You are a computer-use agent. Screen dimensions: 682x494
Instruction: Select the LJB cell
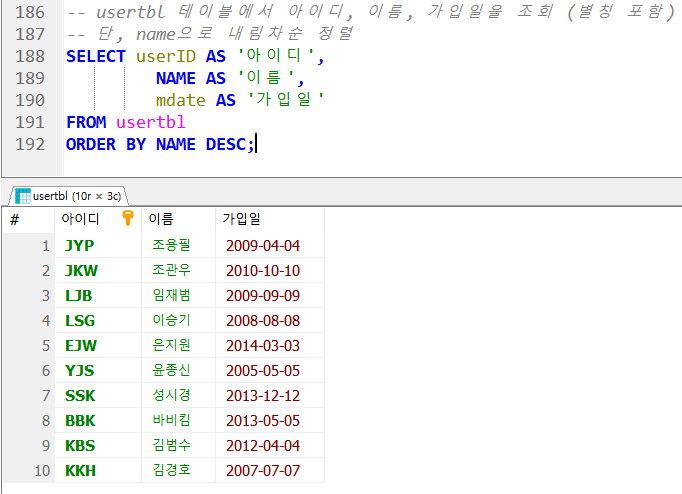(x=98, y=295)
